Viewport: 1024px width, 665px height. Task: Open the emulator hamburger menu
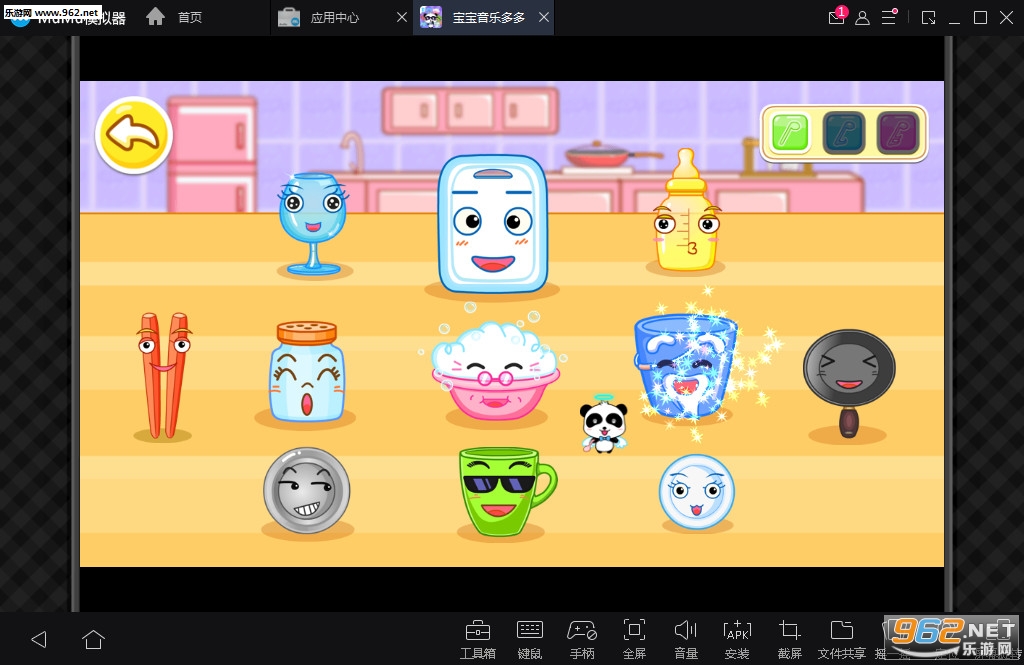click(888, 17)
